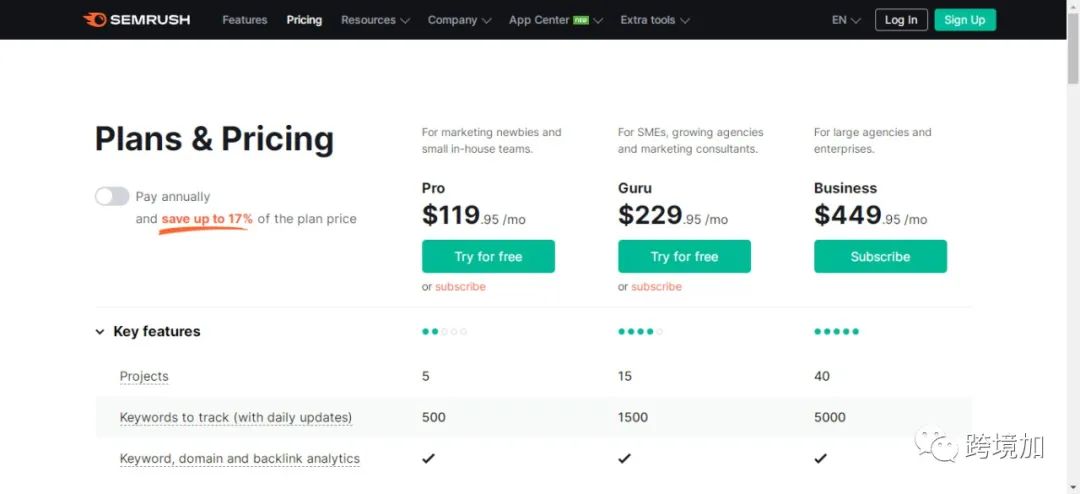Click the Semrush flame logo
The height and width of the screenshot is (494, 1080).
click(x=94, y=20)
